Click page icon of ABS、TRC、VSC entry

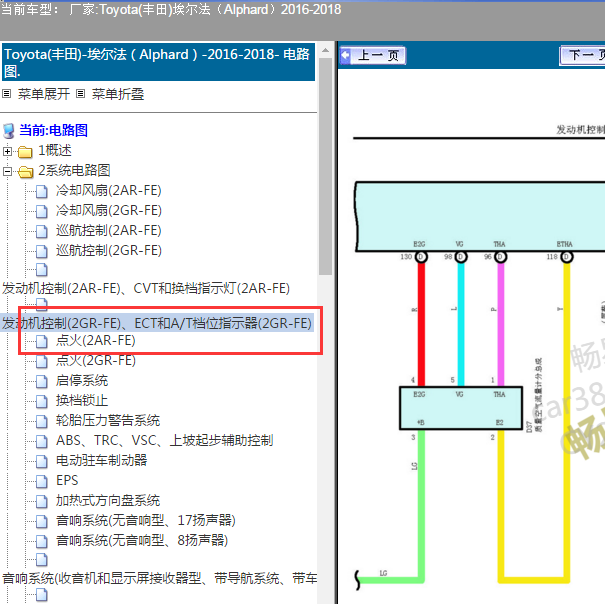click(42, 442)
